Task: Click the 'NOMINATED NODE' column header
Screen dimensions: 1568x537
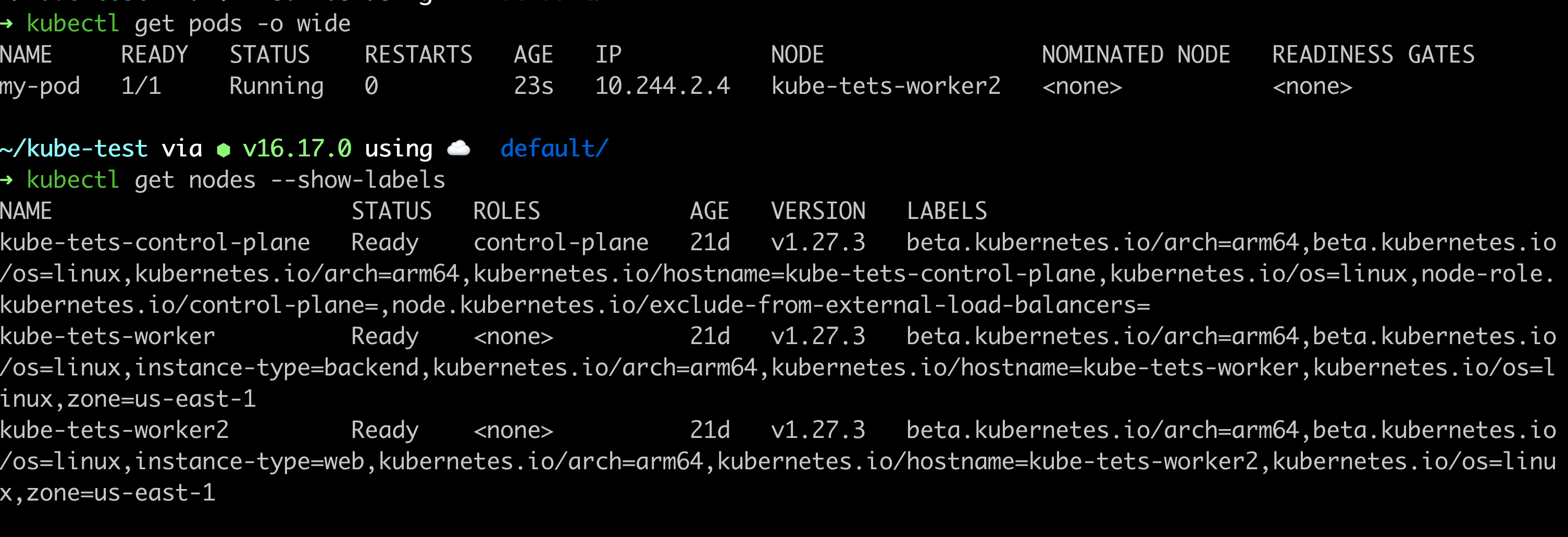Action: click(x=1135, y=55)
